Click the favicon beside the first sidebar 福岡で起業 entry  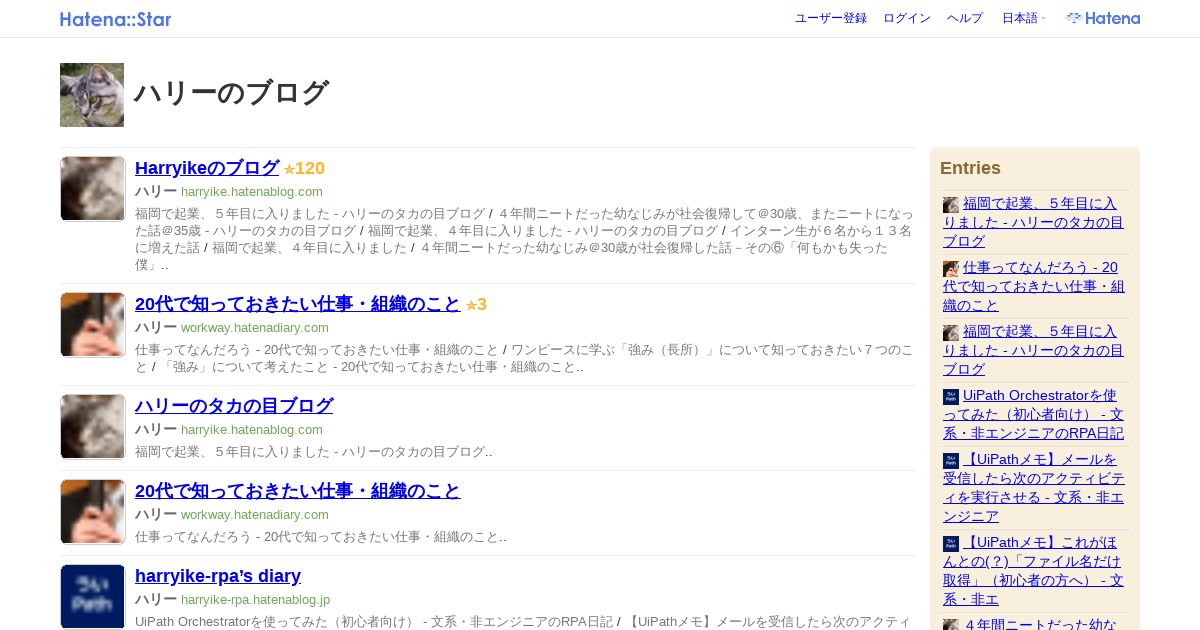point(951,205)
